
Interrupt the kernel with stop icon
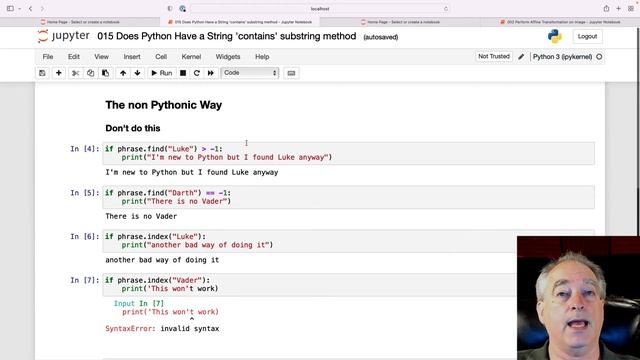183,73
